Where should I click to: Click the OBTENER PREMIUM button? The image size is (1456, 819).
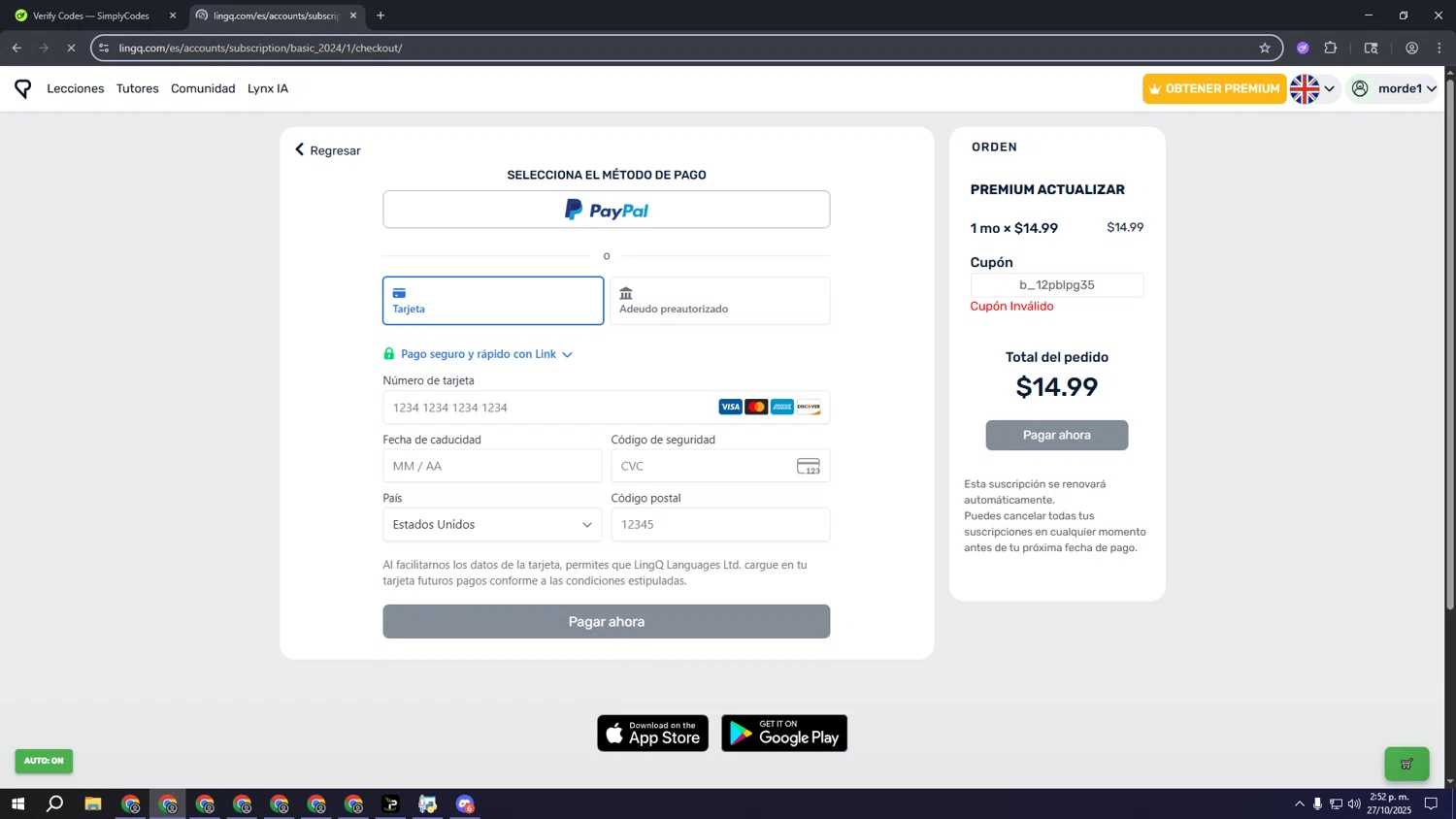coord(1214,88)
